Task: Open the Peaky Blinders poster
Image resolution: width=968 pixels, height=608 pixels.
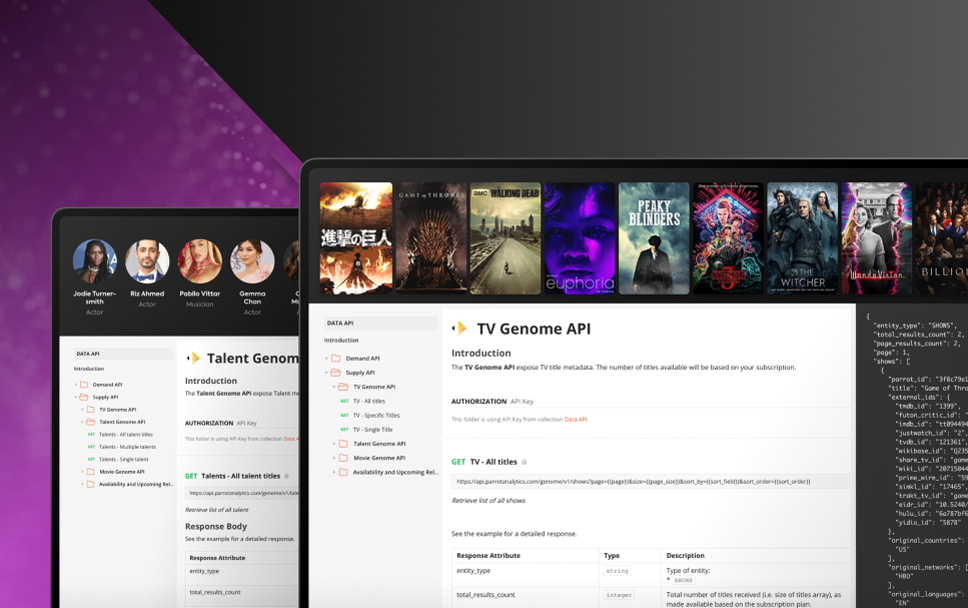Action: pos(654,238)
